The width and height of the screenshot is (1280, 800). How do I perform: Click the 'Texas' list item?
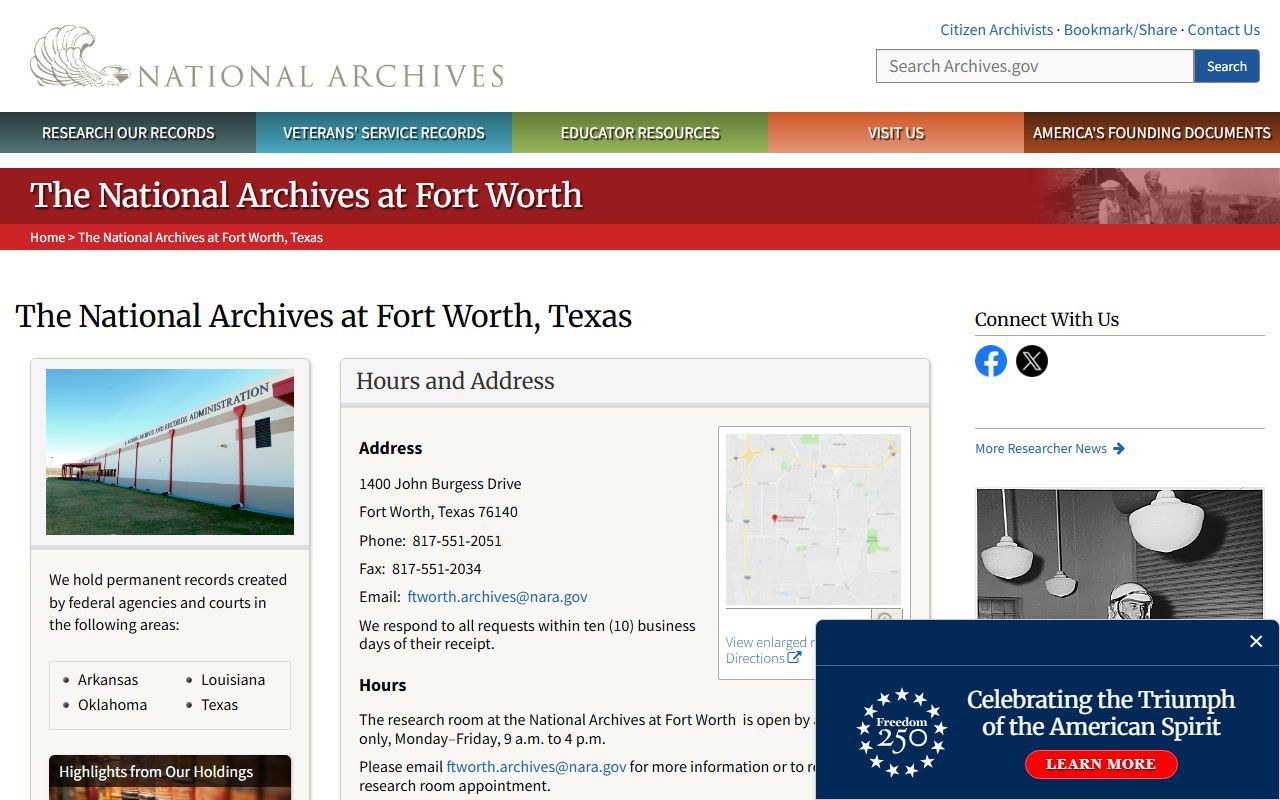[219, 705]
